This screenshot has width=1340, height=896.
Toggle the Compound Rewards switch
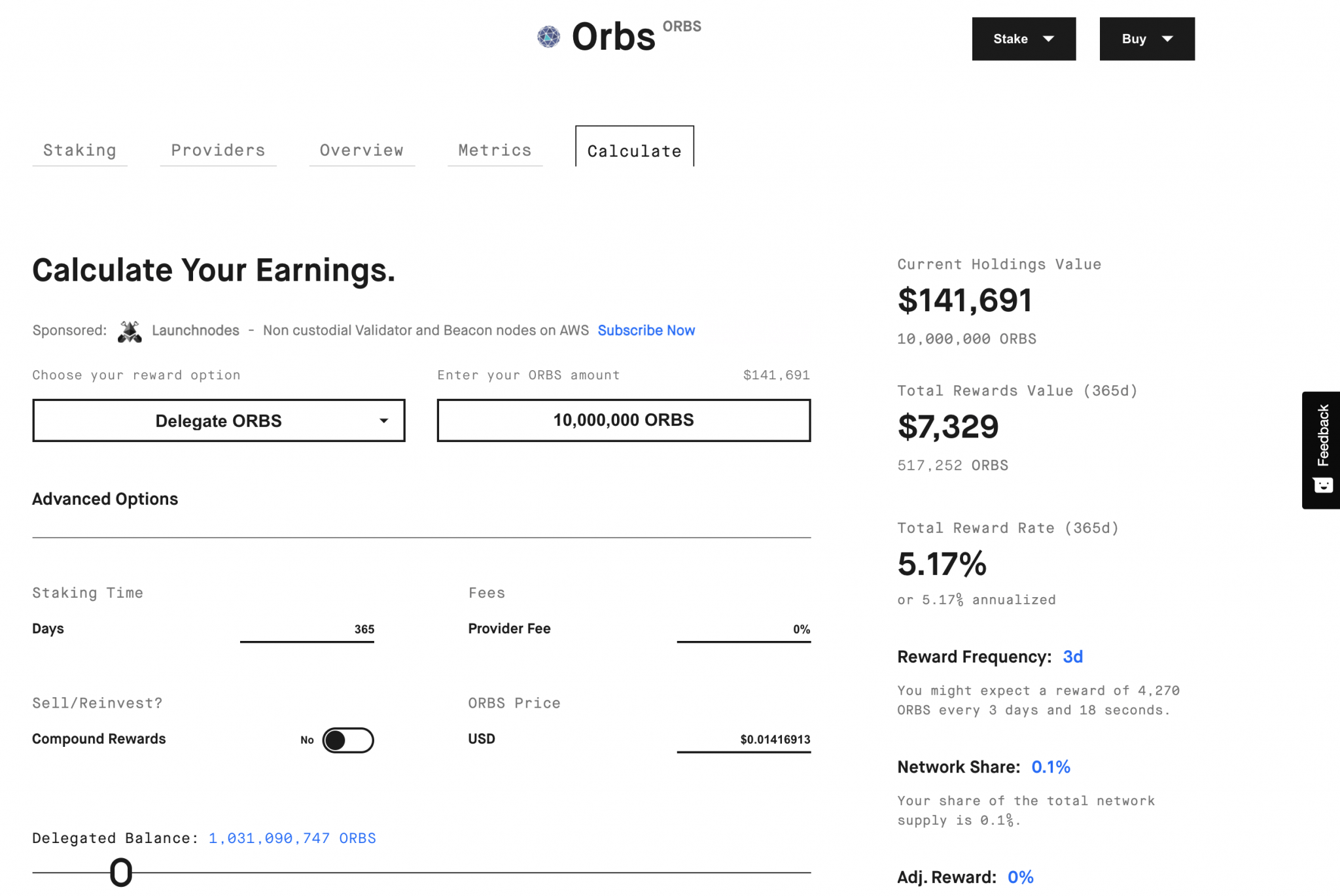click(348, 740)
